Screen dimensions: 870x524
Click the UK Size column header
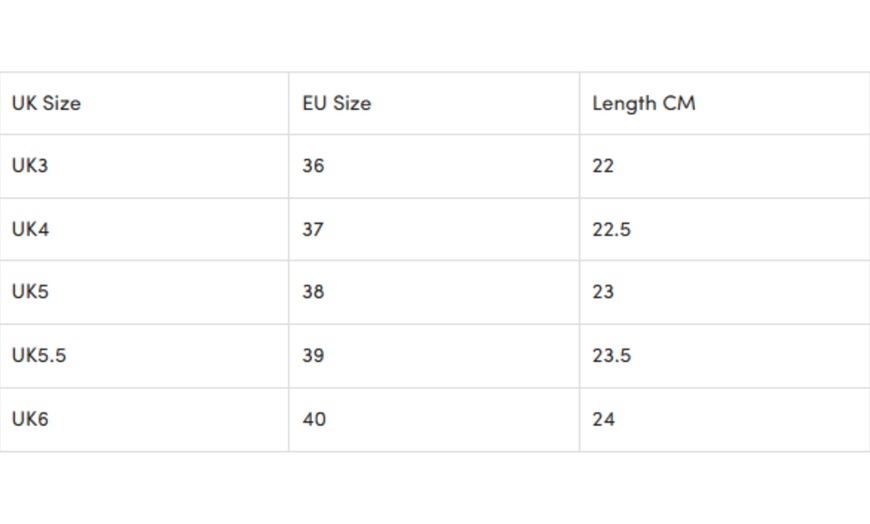[x=47, y=103]
